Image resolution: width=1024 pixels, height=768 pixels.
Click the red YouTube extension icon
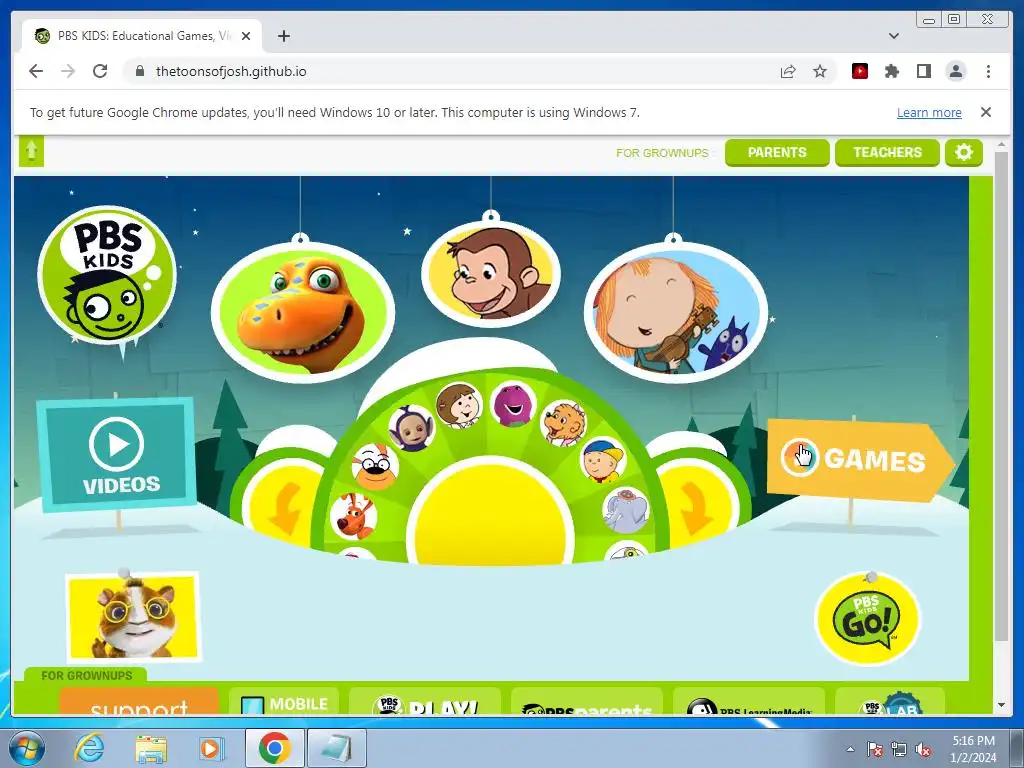tap(860, 71)
